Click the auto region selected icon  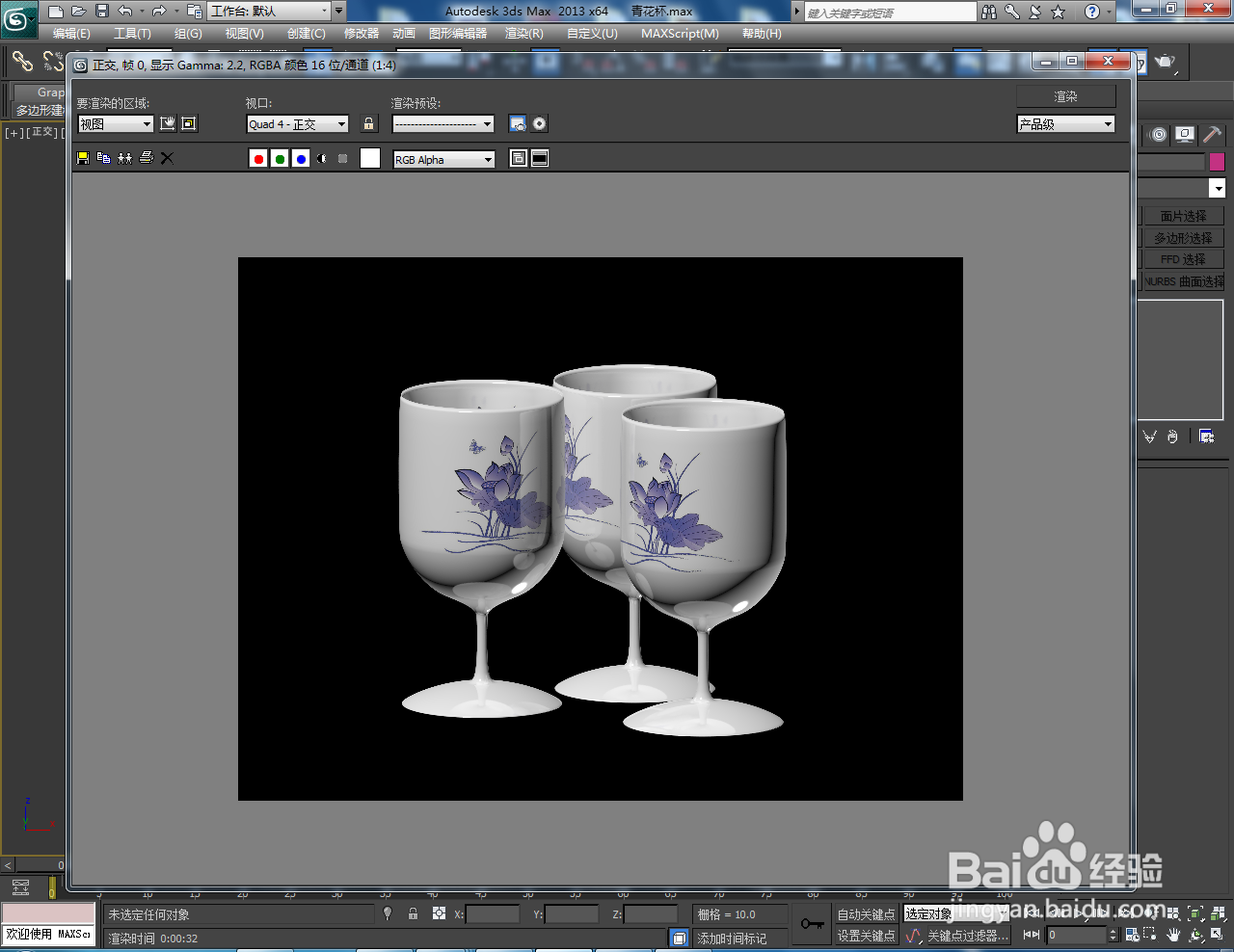pos(189,123)
